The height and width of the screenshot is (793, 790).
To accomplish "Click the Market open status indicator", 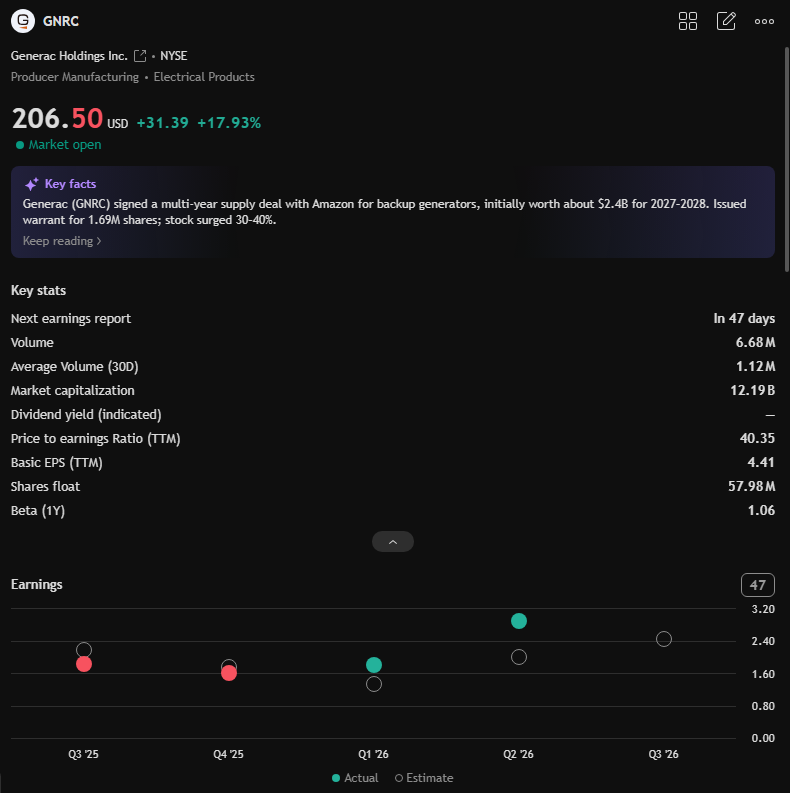I will click(59, 145).
